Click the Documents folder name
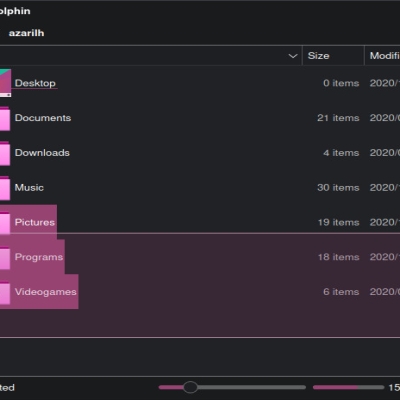 (43, 118)
